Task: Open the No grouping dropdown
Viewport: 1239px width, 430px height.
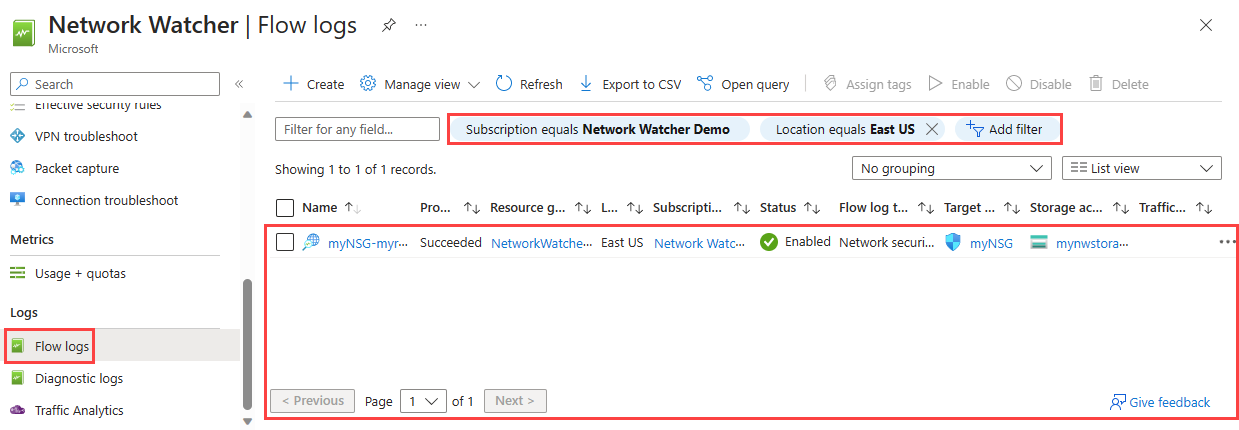Action: coord(952,168)
